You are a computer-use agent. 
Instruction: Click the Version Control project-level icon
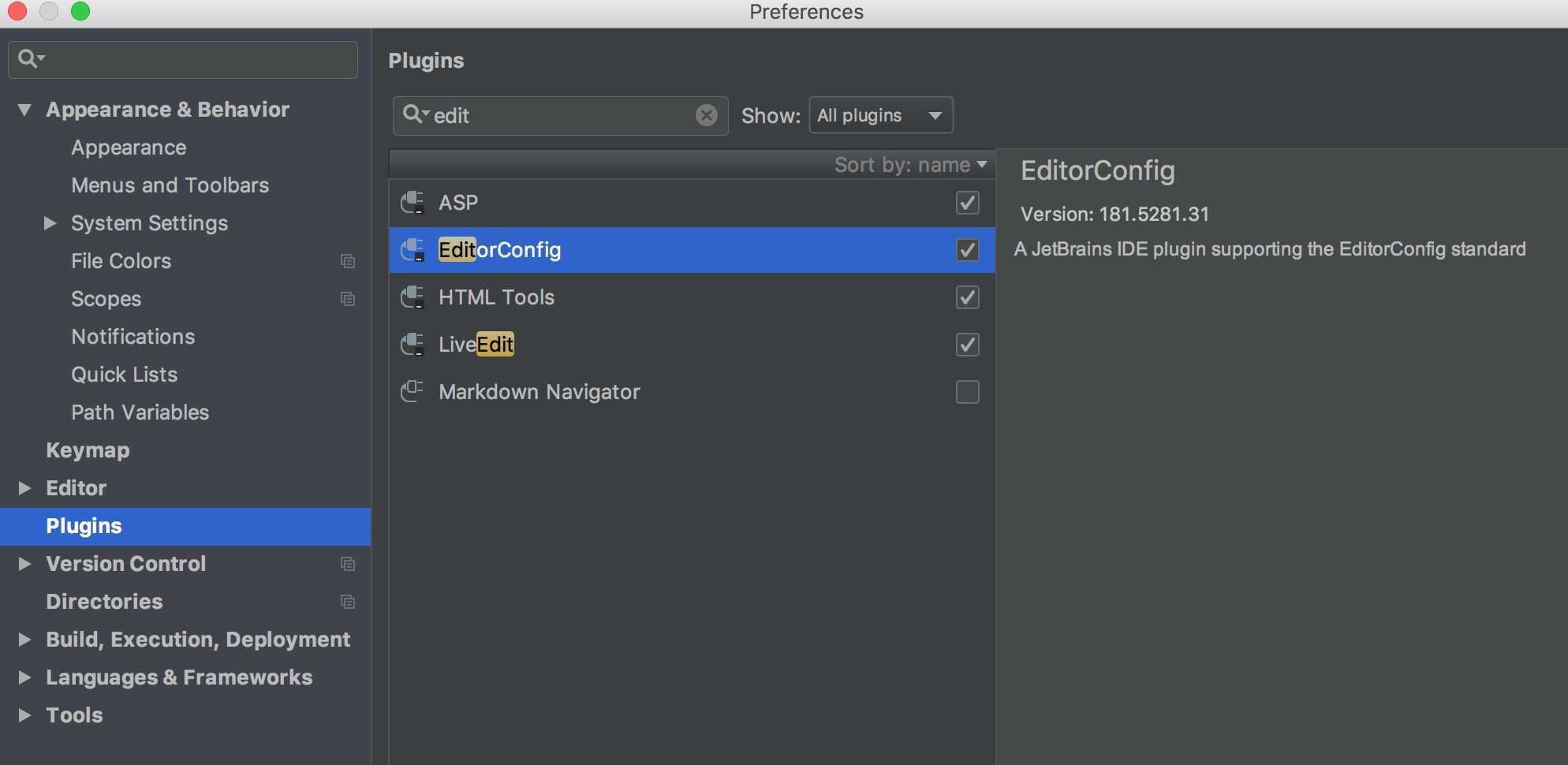pos(347,564)
